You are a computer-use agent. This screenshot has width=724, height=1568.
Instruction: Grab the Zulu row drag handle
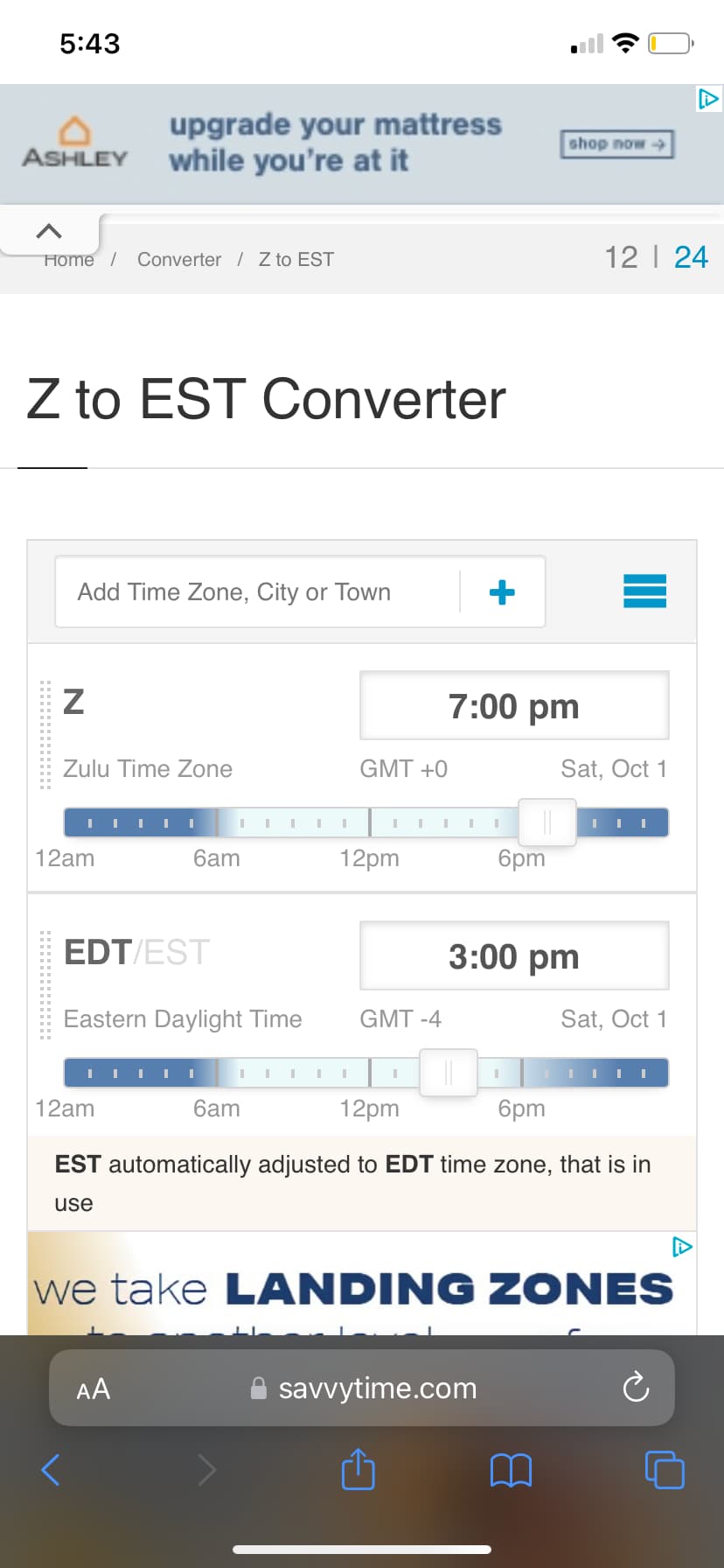[x=45, y=735]
